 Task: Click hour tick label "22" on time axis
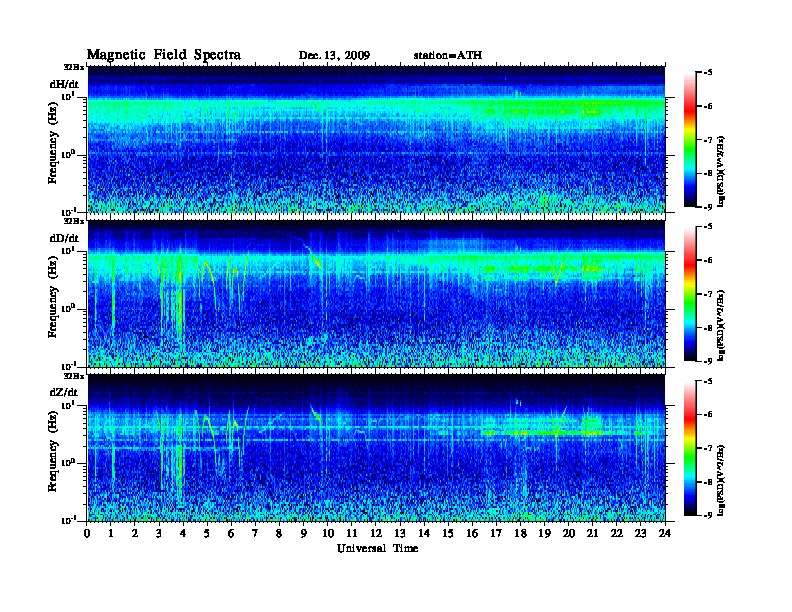pyautogui.click(x=617, y=534)
